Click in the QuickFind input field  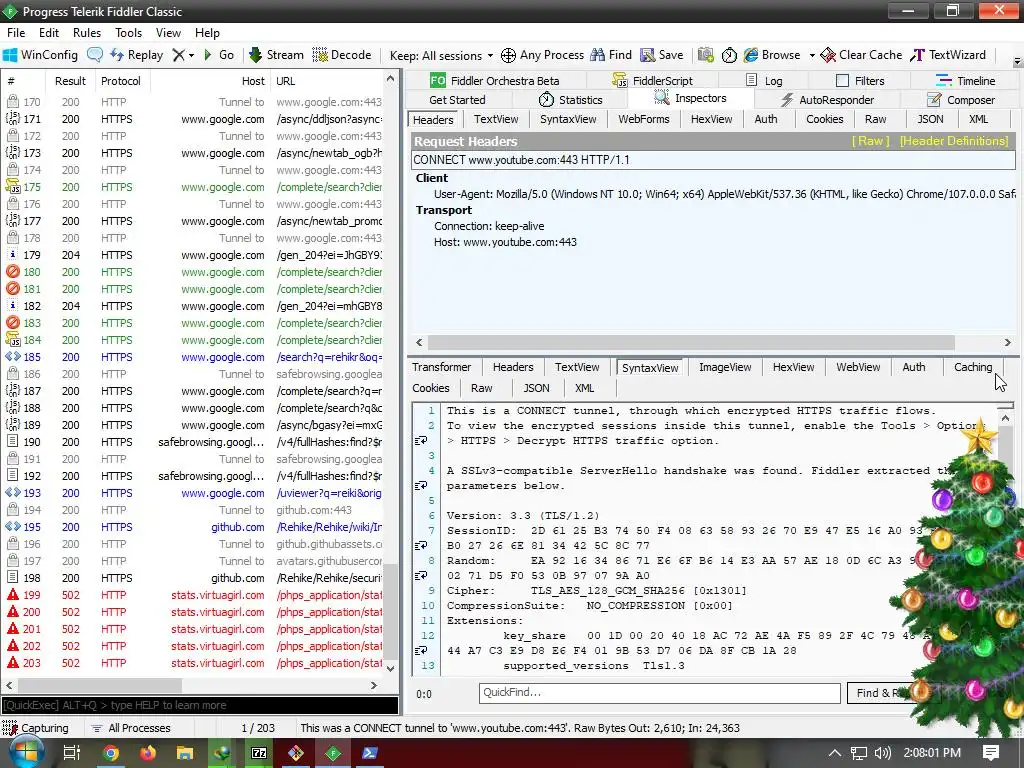659,693
